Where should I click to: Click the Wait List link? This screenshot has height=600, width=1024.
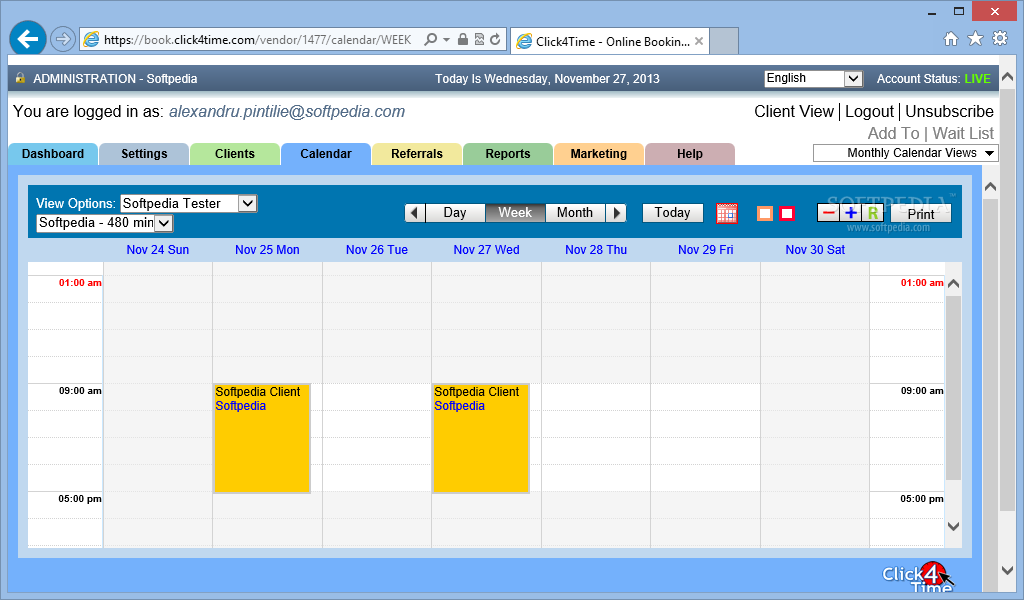(x=963, y=133)
